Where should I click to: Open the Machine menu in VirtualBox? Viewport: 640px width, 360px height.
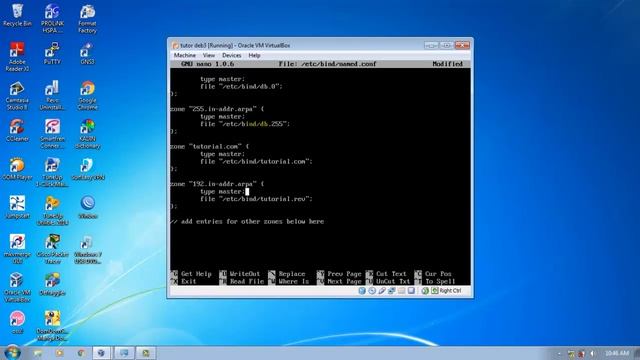tap(184, 55)
